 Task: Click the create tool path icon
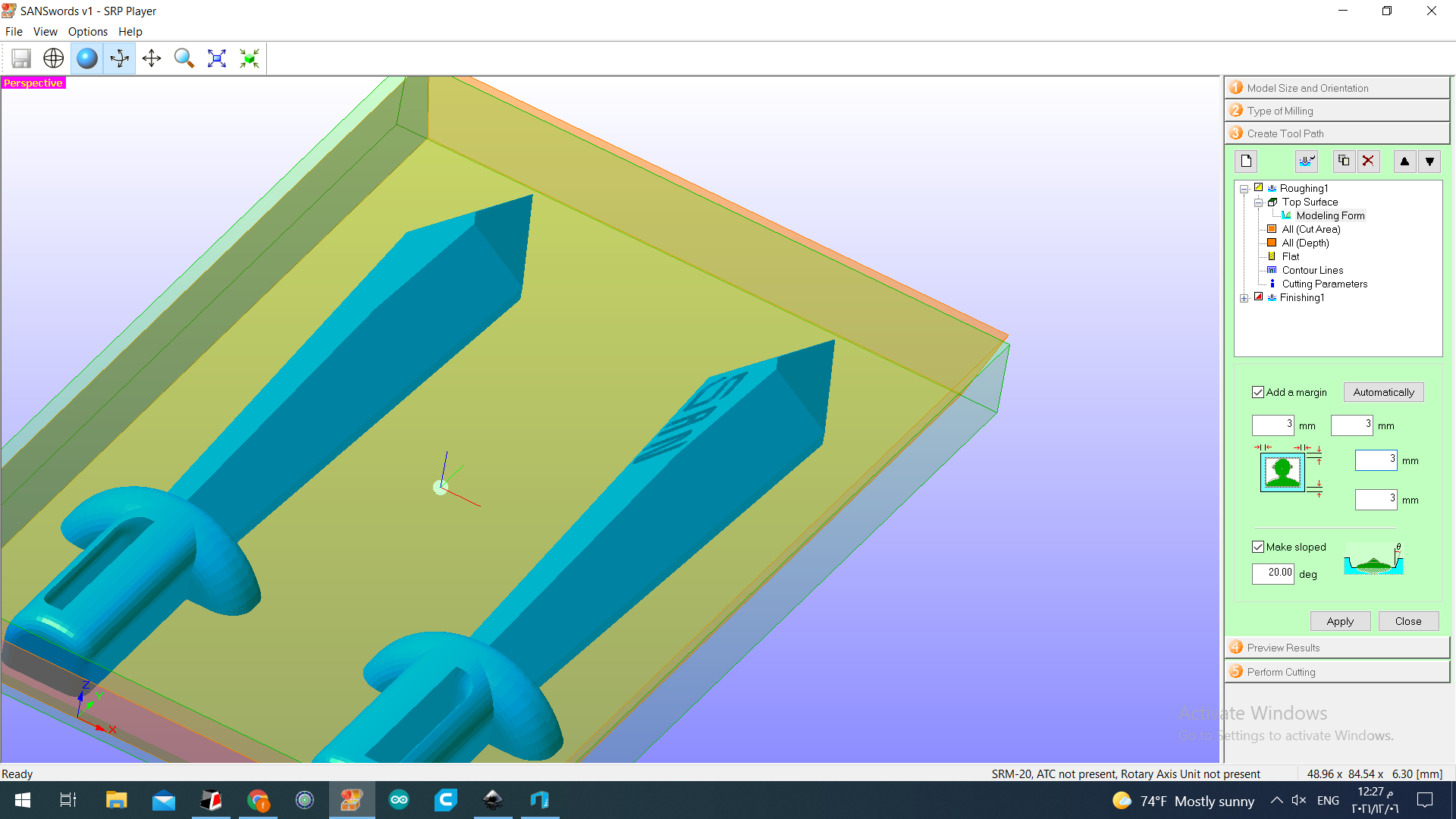point(1307,162)
